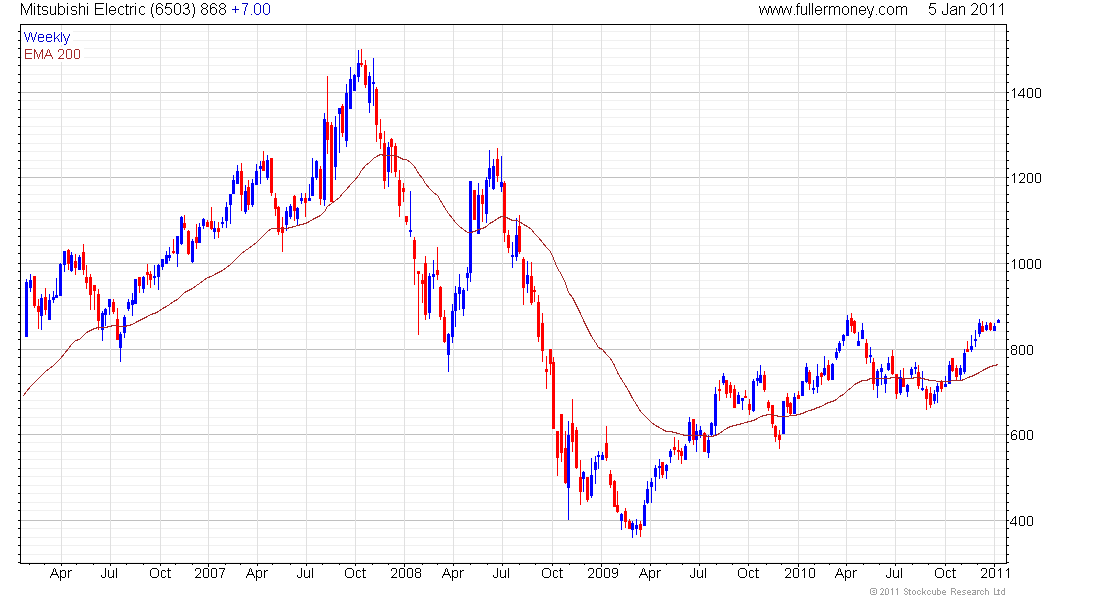The image size is (1100, 600).
Task: Click the 1400 price axis label
Action: [x=1026, y=93]
